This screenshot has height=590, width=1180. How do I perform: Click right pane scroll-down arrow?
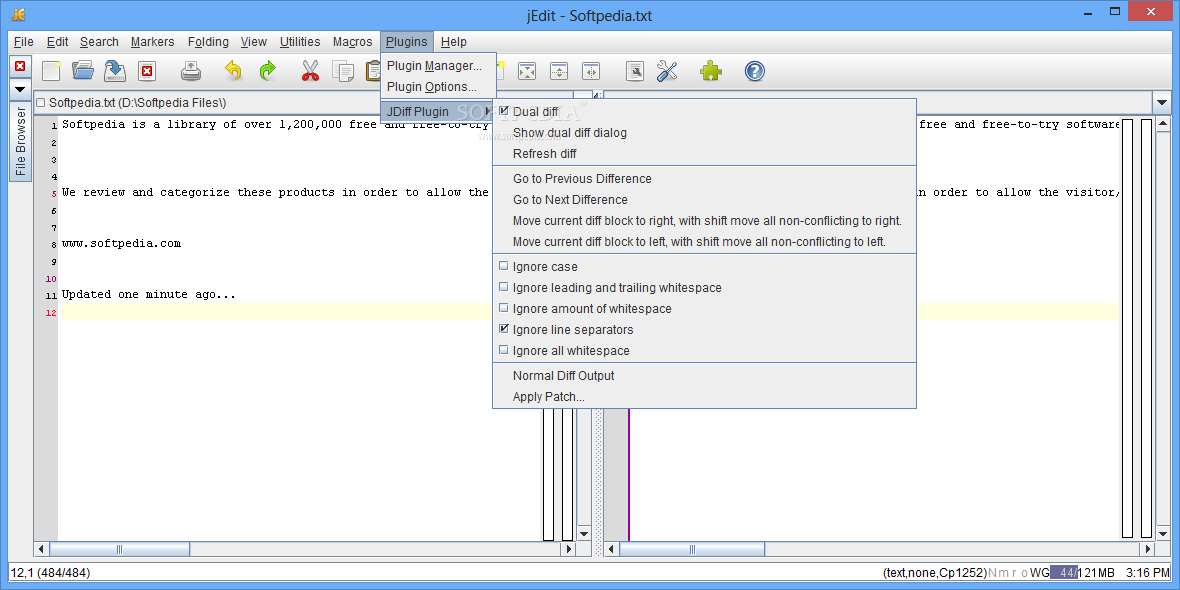click(x=1163, y=534)
